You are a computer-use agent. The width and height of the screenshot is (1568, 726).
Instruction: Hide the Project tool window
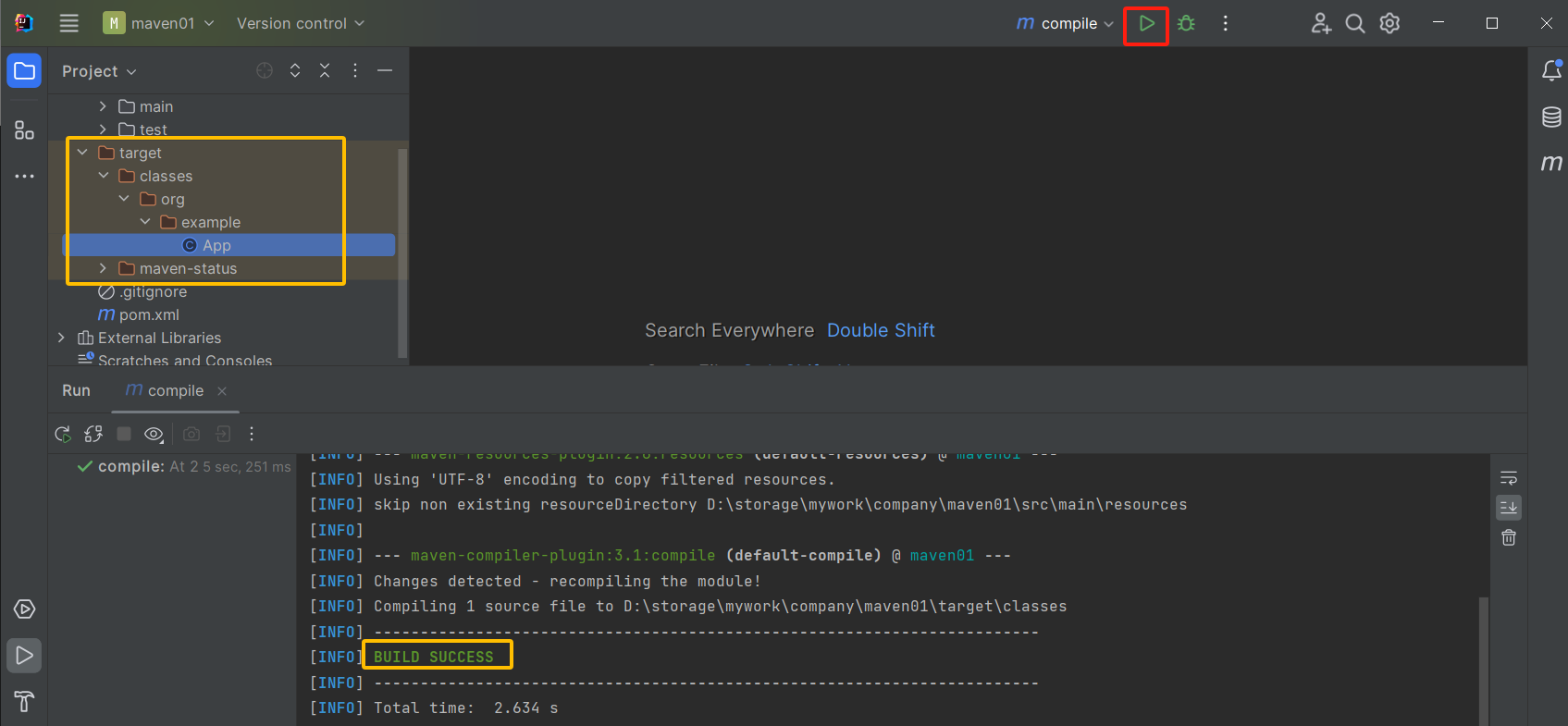coord(385,70)
